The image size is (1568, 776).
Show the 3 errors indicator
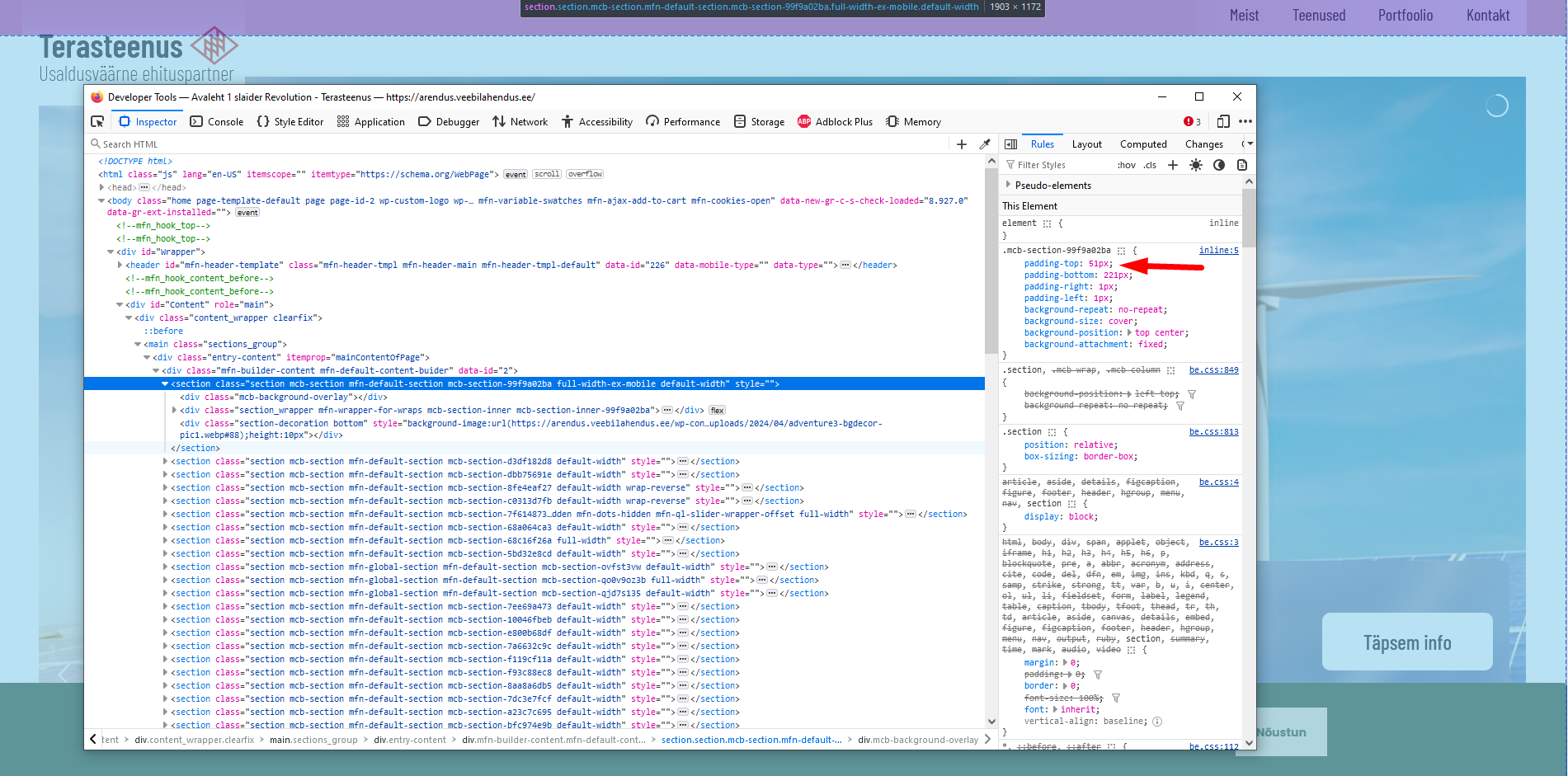point(1192,121)
